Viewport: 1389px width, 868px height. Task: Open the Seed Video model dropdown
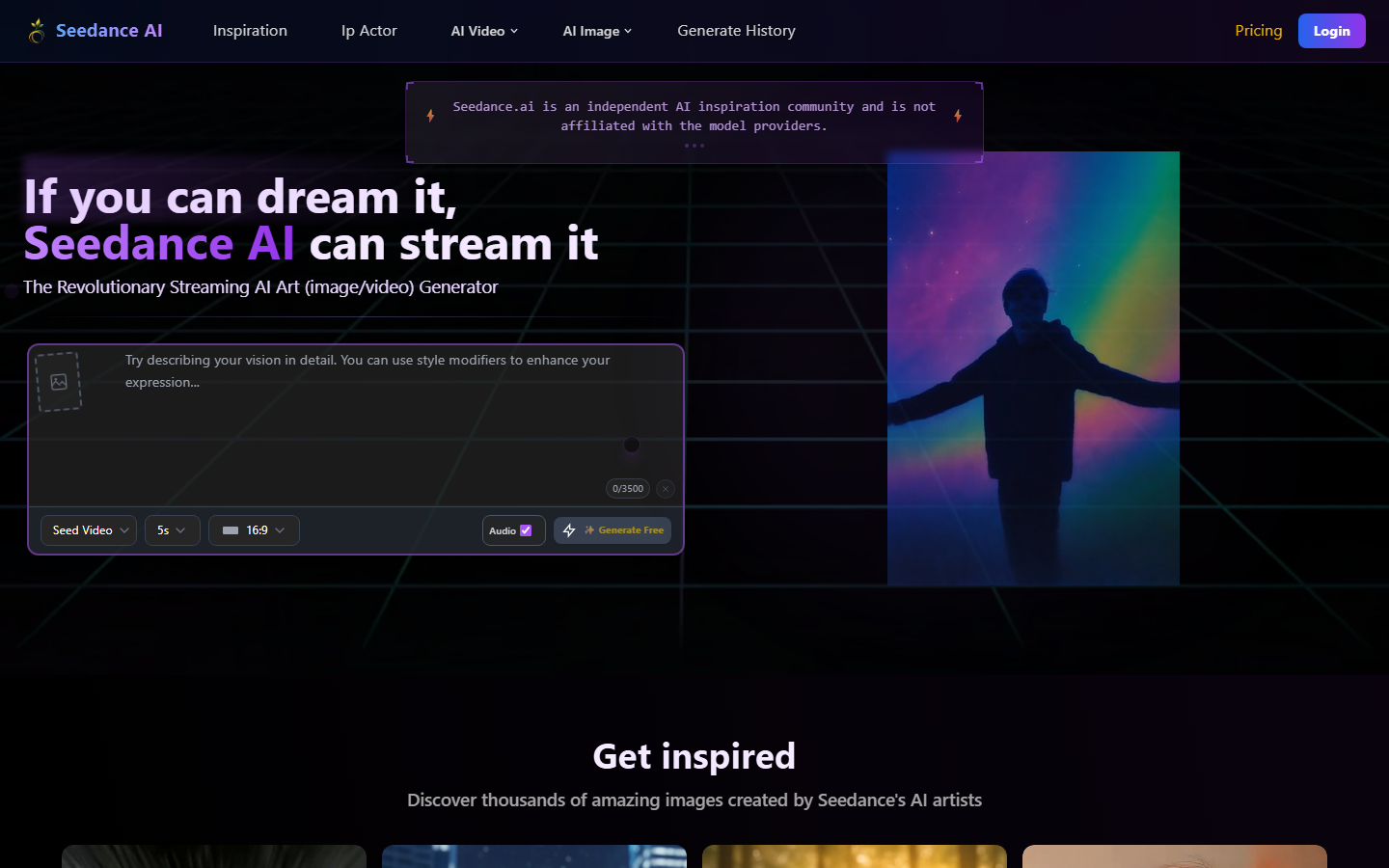pos(88,529)
